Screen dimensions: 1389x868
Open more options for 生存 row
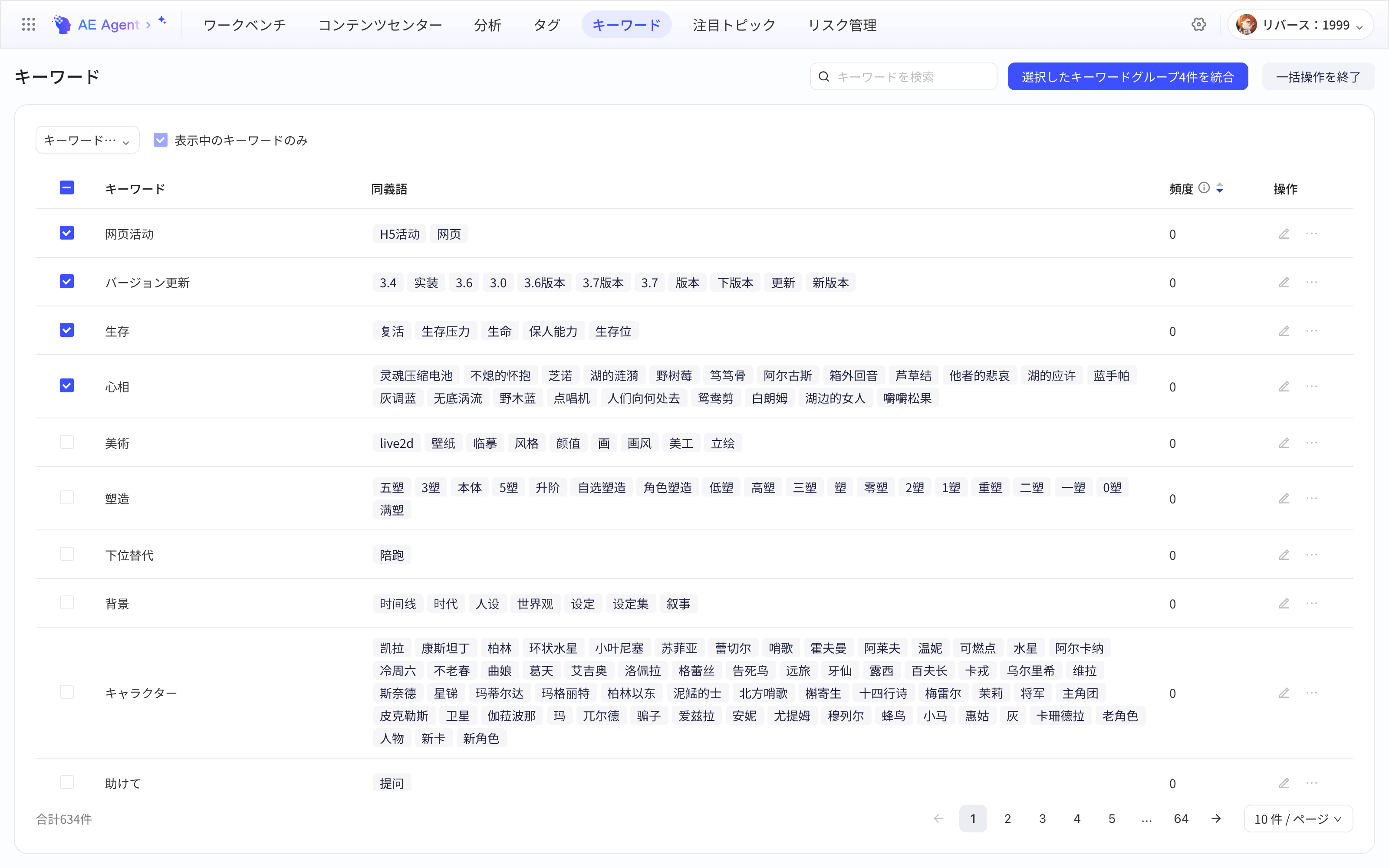1311,331
